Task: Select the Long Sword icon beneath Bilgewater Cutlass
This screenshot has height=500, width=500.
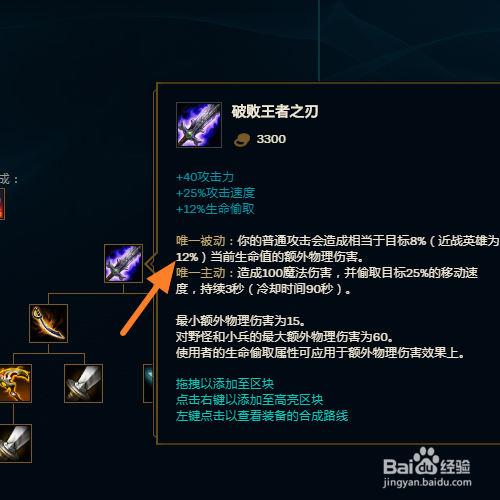Action: (x=83, y=383)
